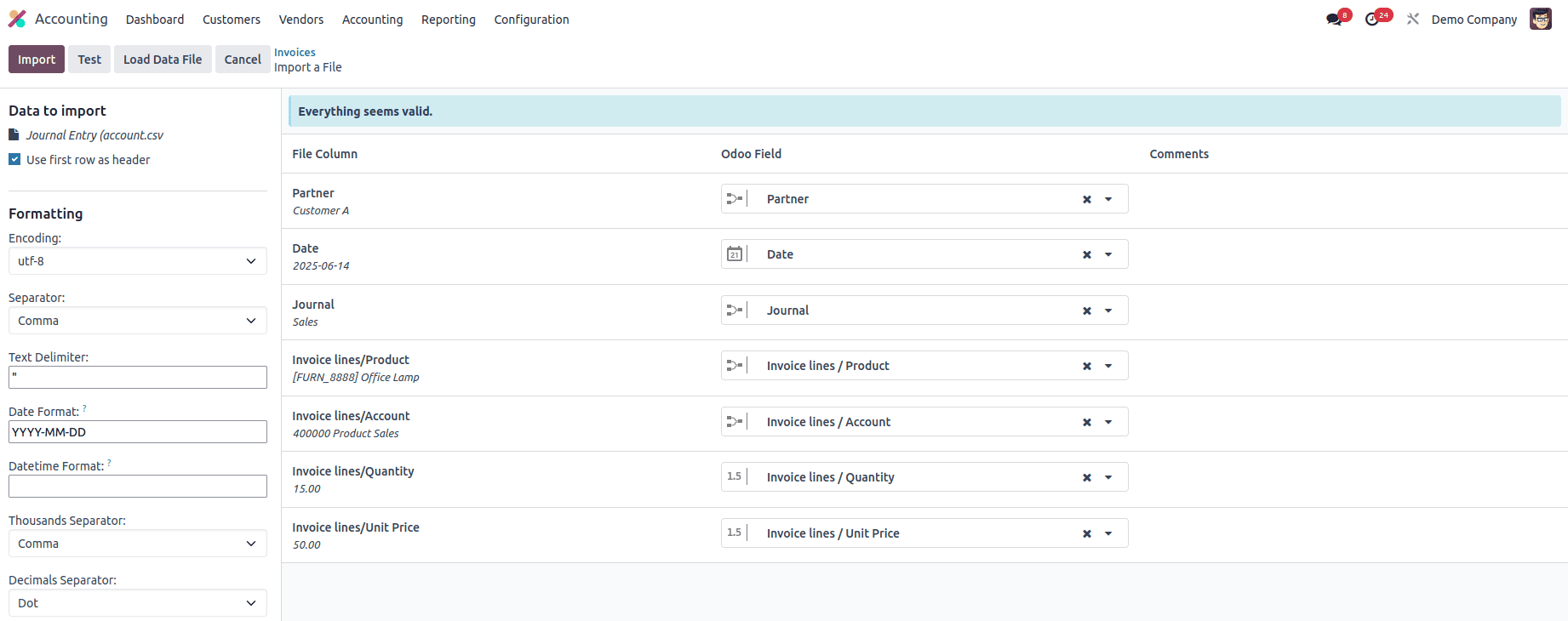The height and width of the screenshot is (621, 1568).
Task: Open the activities clock icon
Action: 1372,19
